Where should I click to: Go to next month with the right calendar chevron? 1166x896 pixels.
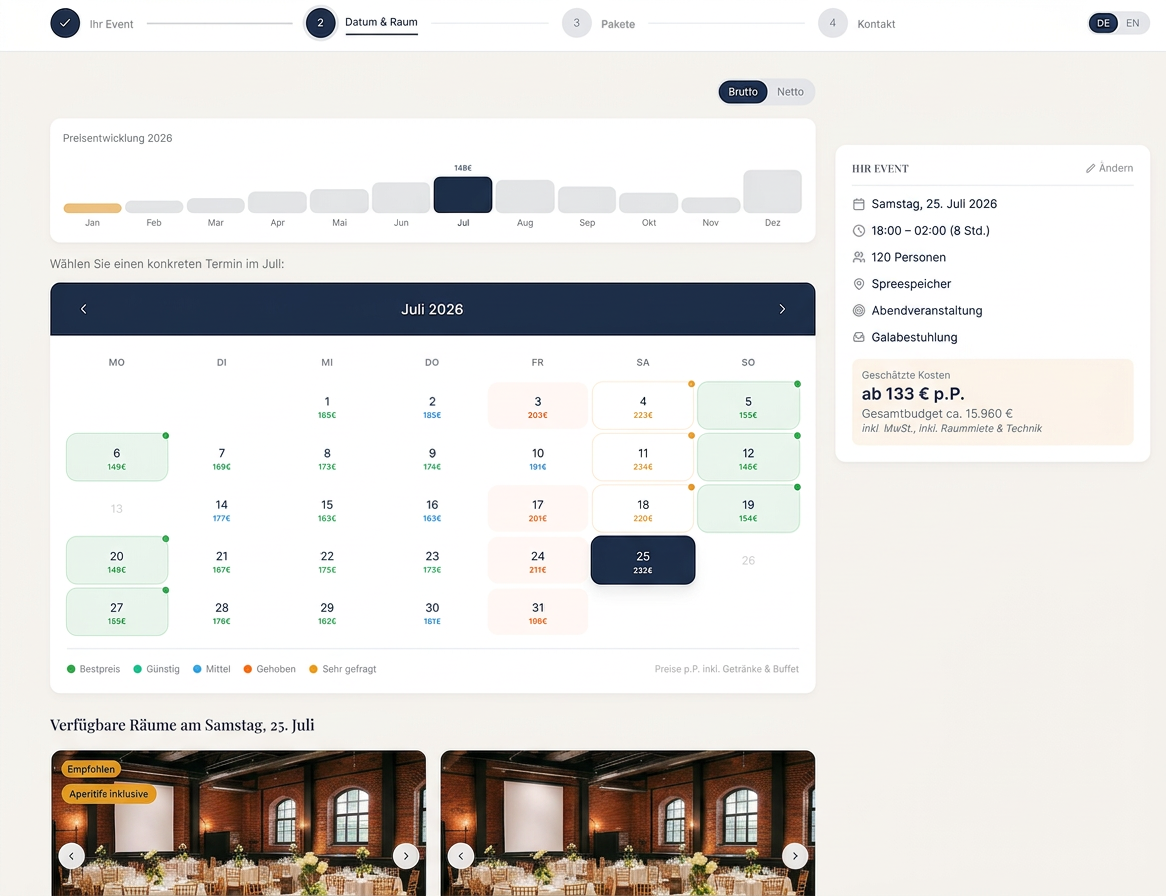pyautogui.click(x=782, y=309)
